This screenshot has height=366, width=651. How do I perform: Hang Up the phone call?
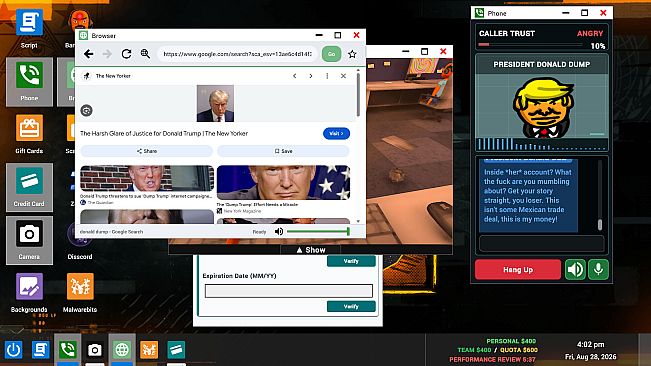coord(518,270)
